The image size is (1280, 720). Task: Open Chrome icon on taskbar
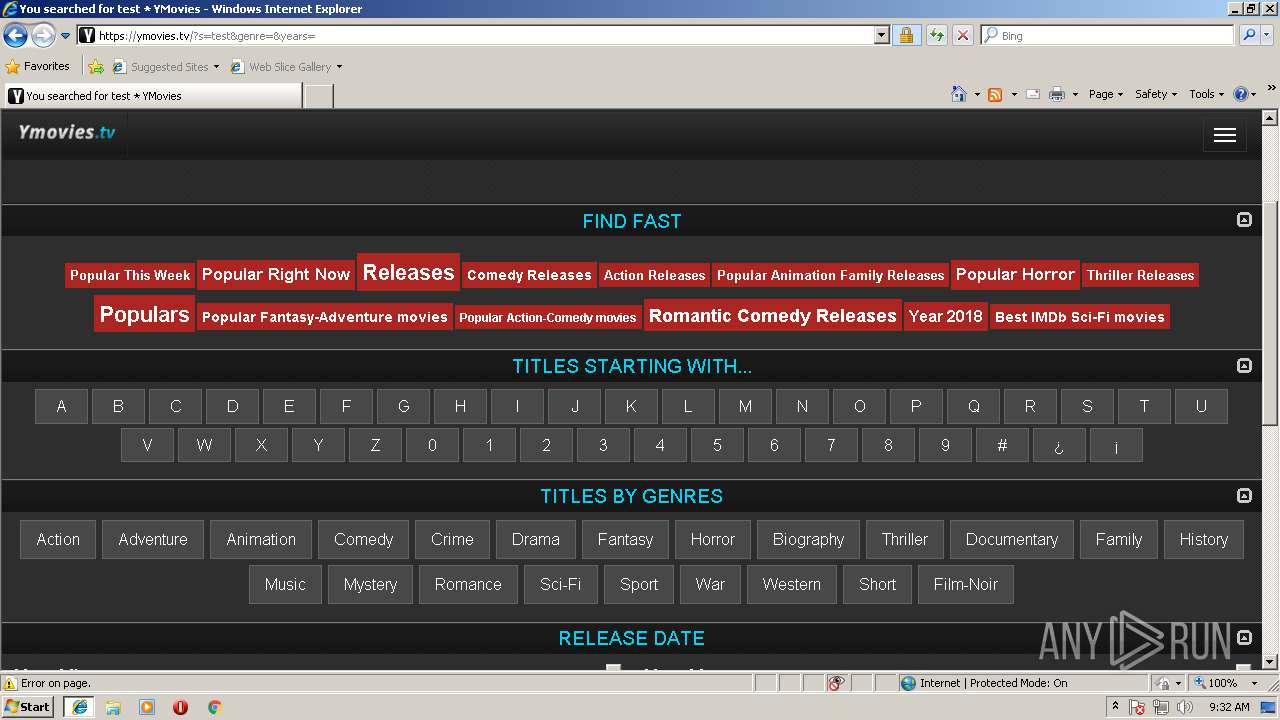(x=214, y=707)
